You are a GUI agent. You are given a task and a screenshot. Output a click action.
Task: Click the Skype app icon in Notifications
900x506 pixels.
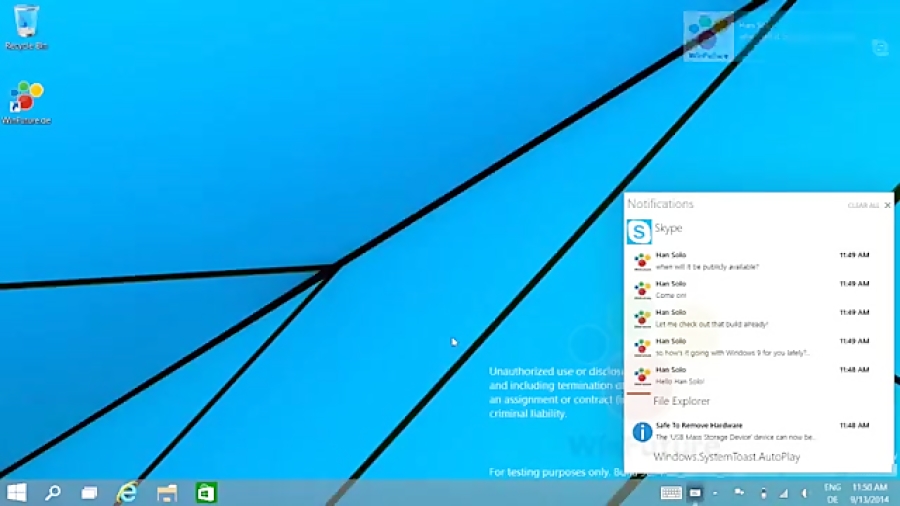coord(639,232)
